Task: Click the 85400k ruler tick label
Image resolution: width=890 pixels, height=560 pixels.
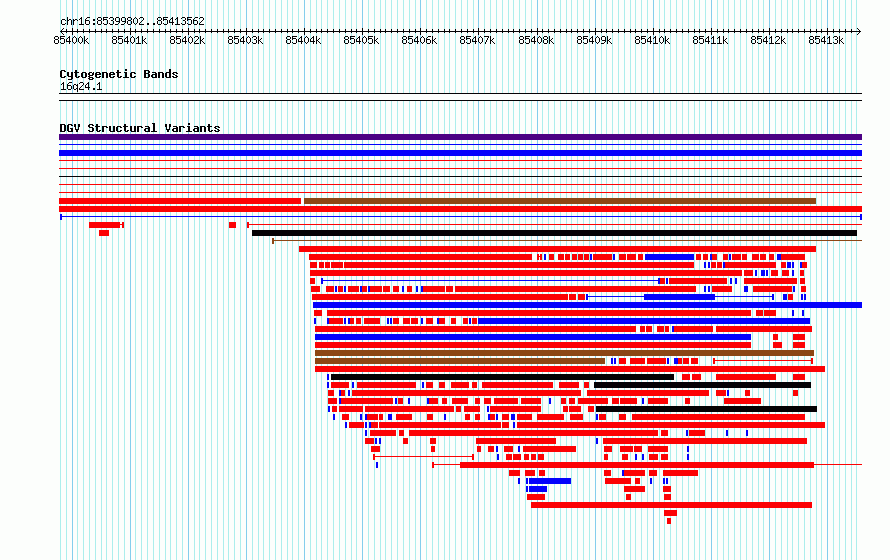Action: point(72,40)
